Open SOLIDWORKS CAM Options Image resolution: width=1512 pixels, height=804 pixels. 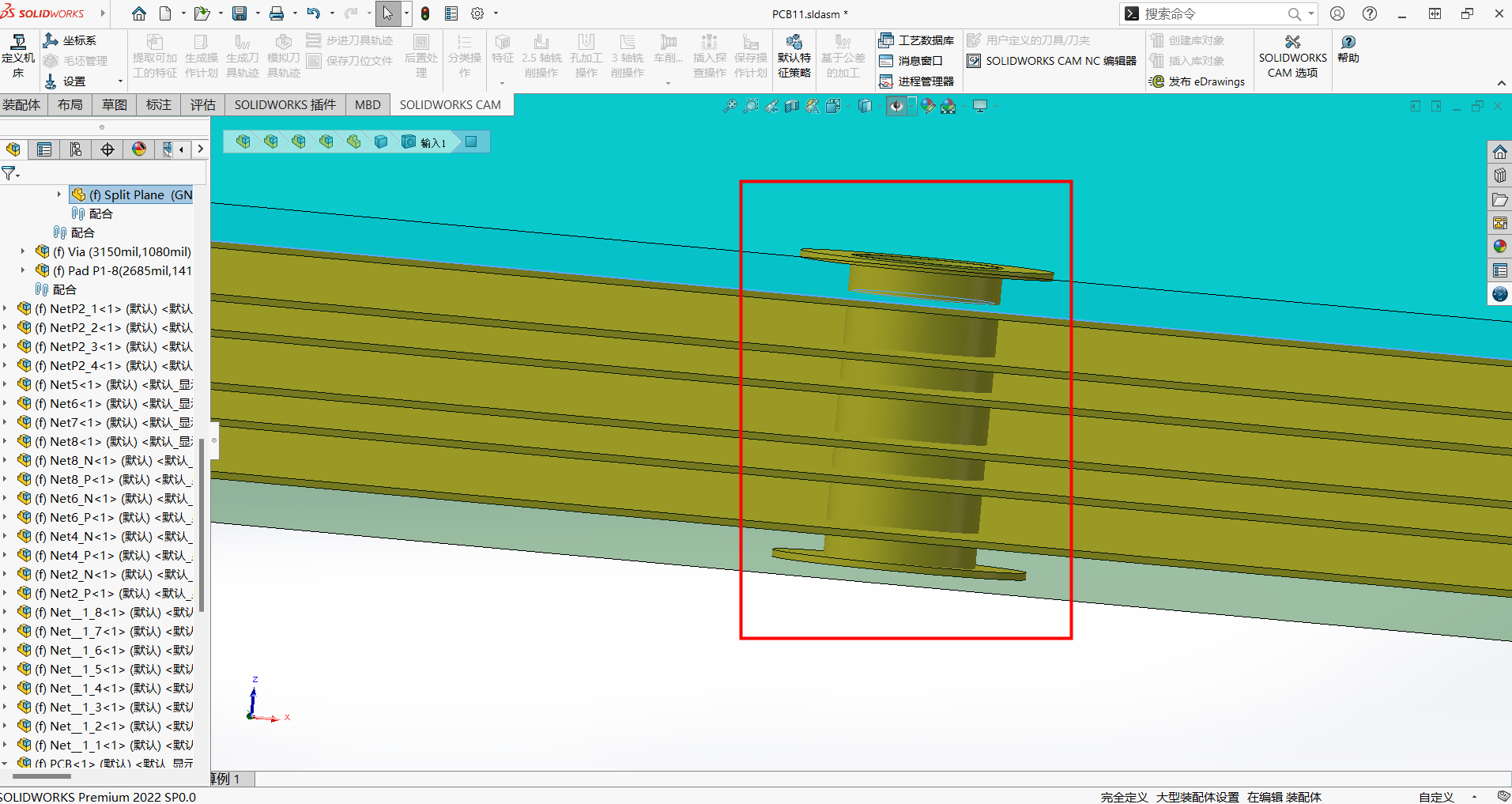click(x=1292, y=57)
